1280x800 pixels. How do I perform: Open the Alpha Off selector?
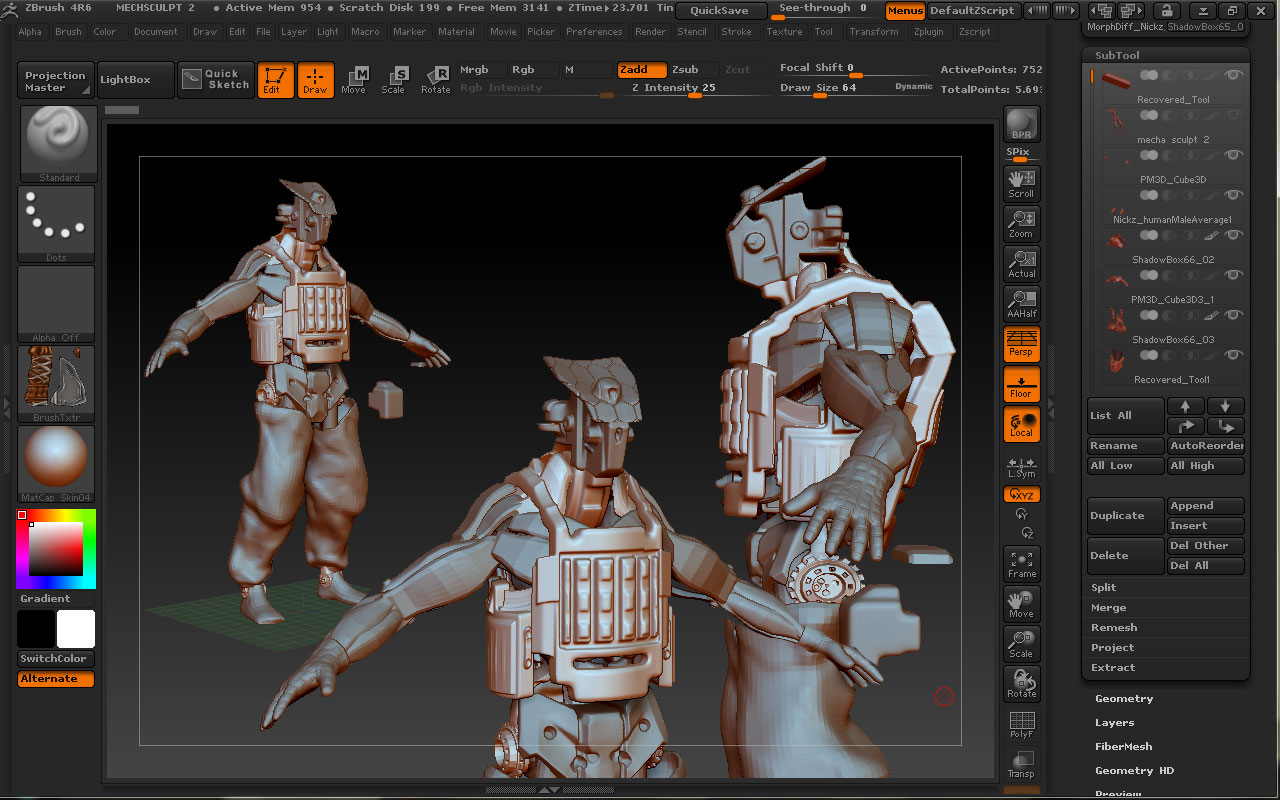pos(57,304)
